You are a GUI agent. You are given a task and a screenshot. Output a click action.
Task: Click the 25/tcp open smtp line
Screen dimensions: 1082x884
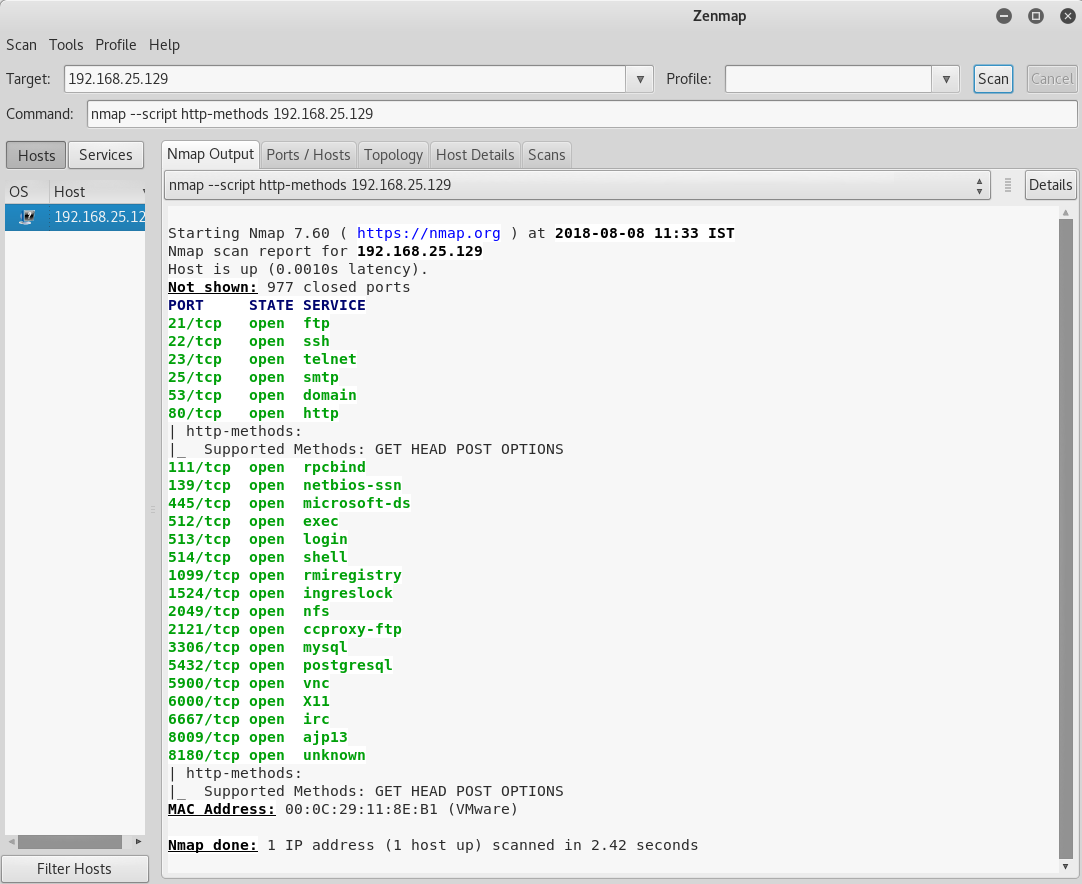click(253, 377)
